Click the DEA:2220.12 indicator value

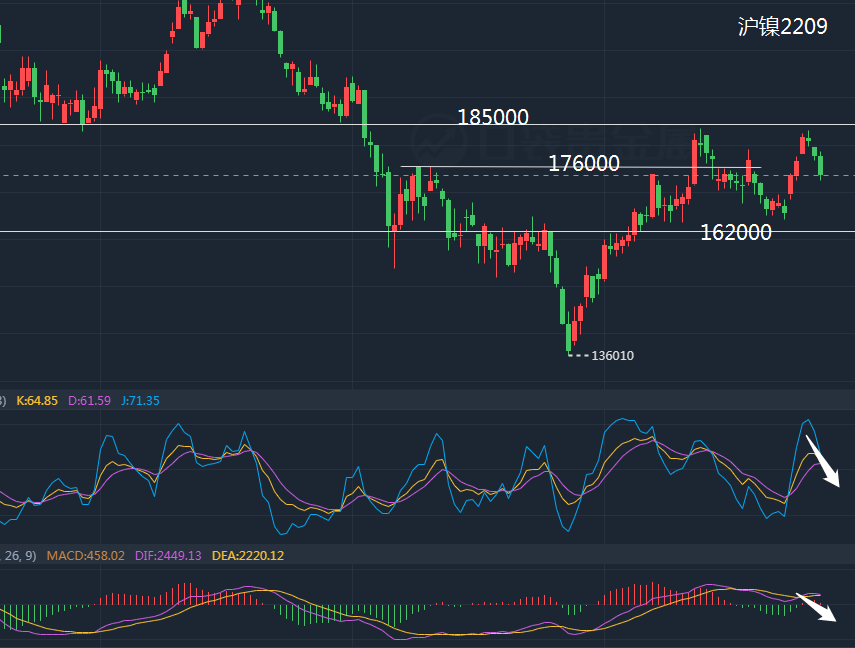point(248,556)
